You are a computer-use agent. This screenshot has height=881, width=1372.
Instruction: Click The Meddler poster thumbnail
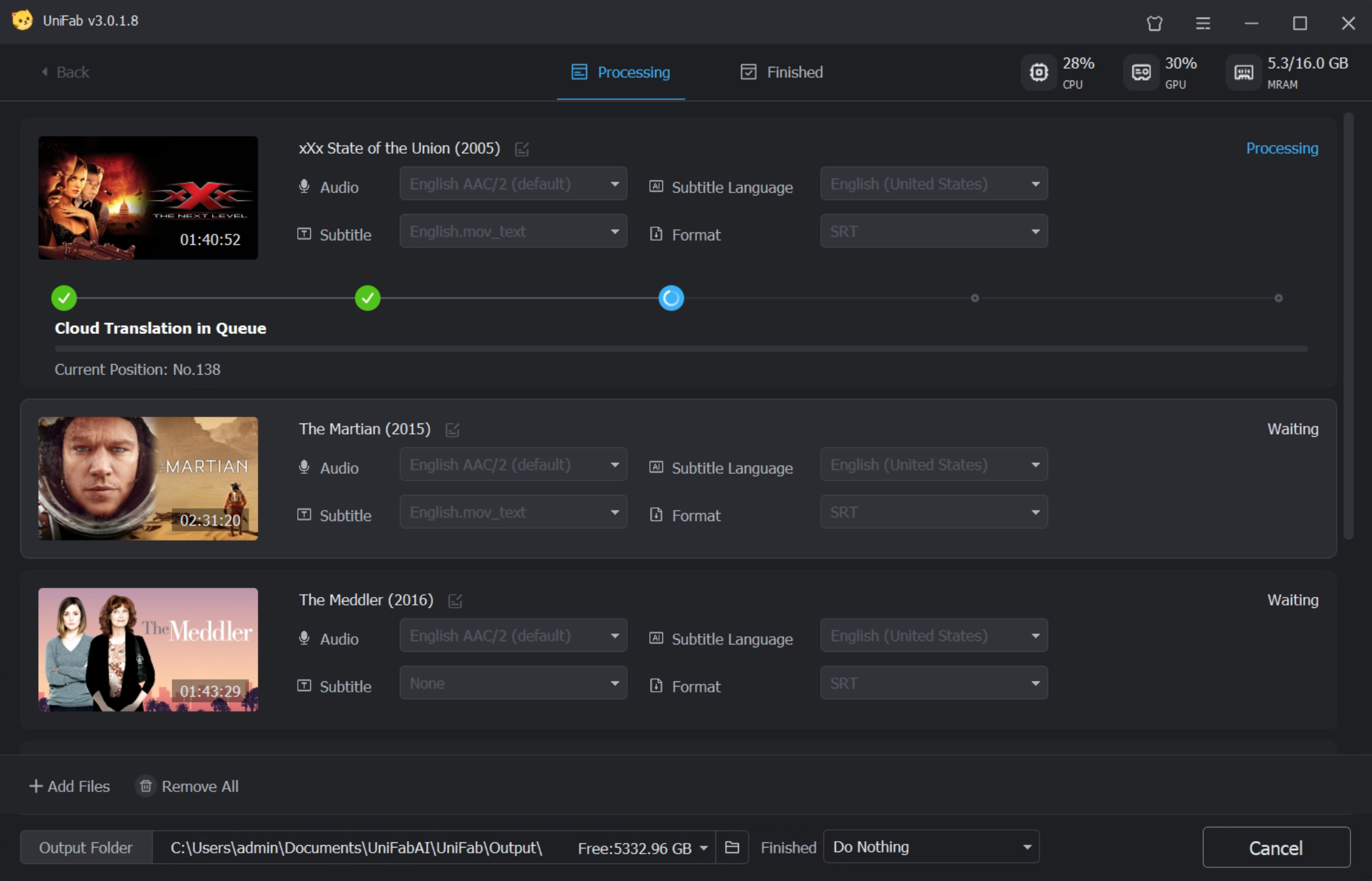pos(148,649)
